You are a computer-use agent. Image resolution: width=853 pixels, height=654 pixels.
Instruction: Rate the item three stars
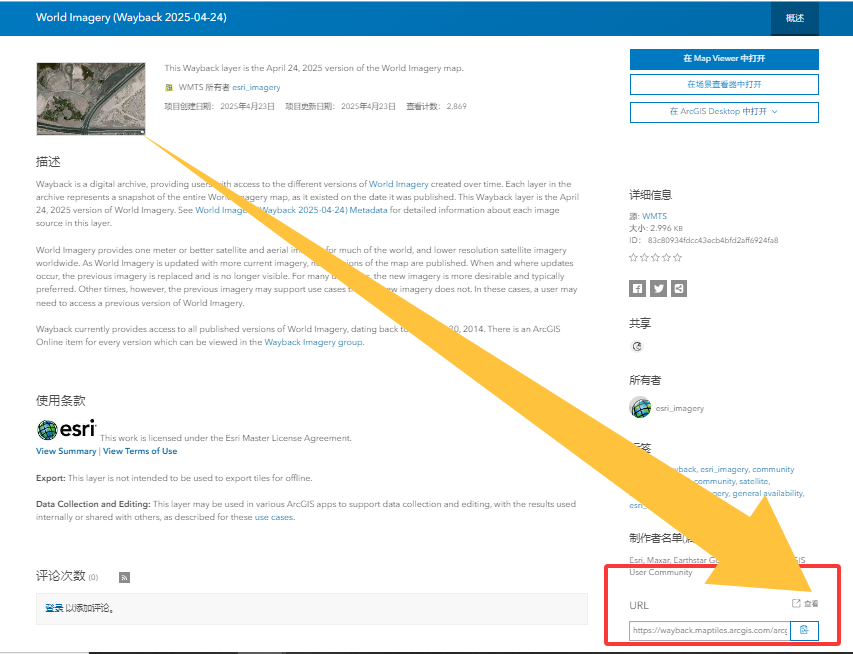point(655,257)
